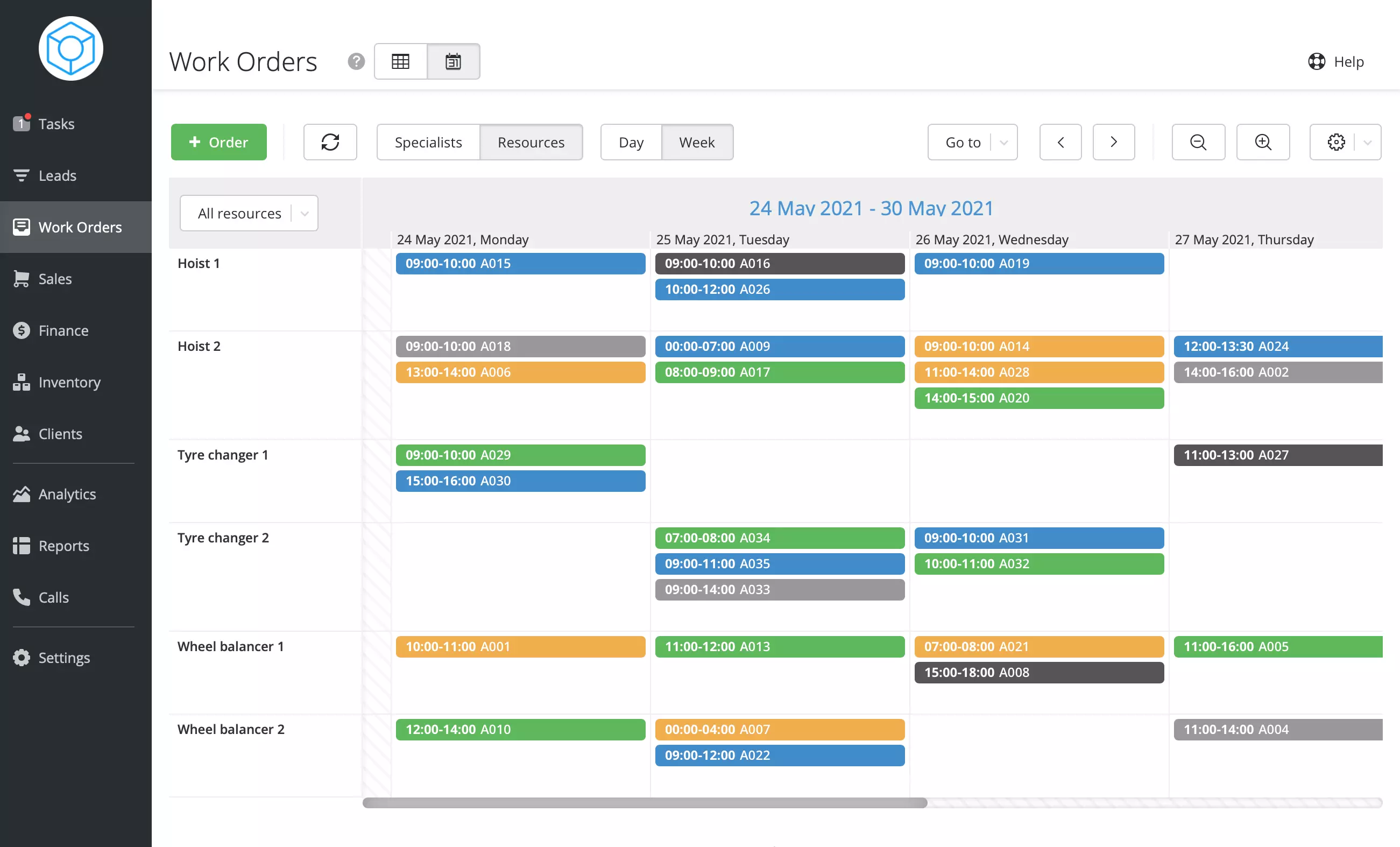Open the Calls section
Viewport: 1400px width, 847px height.
(x=75, y=597)
